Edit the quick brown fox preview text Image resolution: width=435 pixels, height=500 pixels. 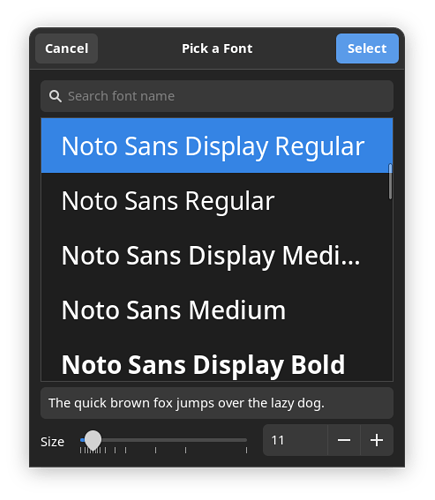pyautogui.click(x=217, y=403)
